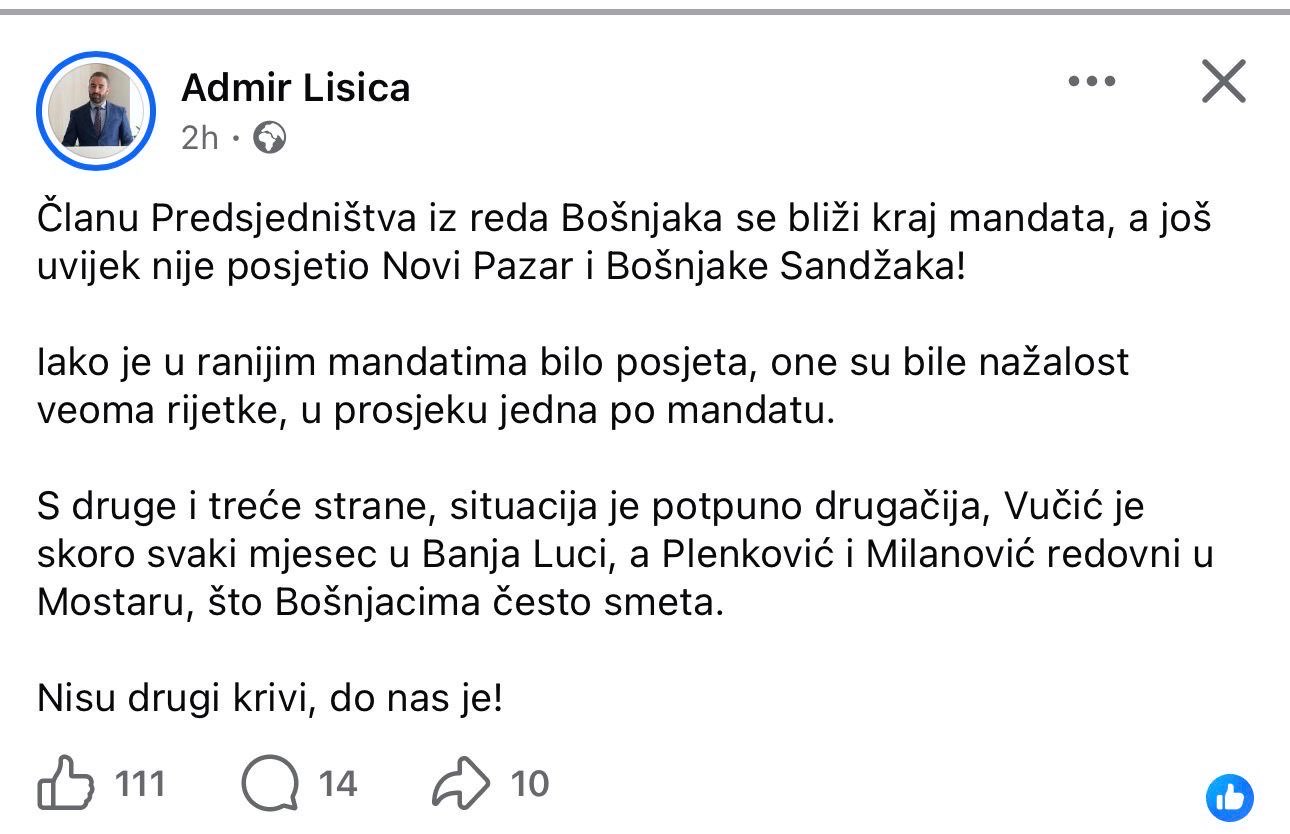The width and height of the screenshot is (1290, 834).
Task: Share the post using arrow icon
Action: point(461,783)
